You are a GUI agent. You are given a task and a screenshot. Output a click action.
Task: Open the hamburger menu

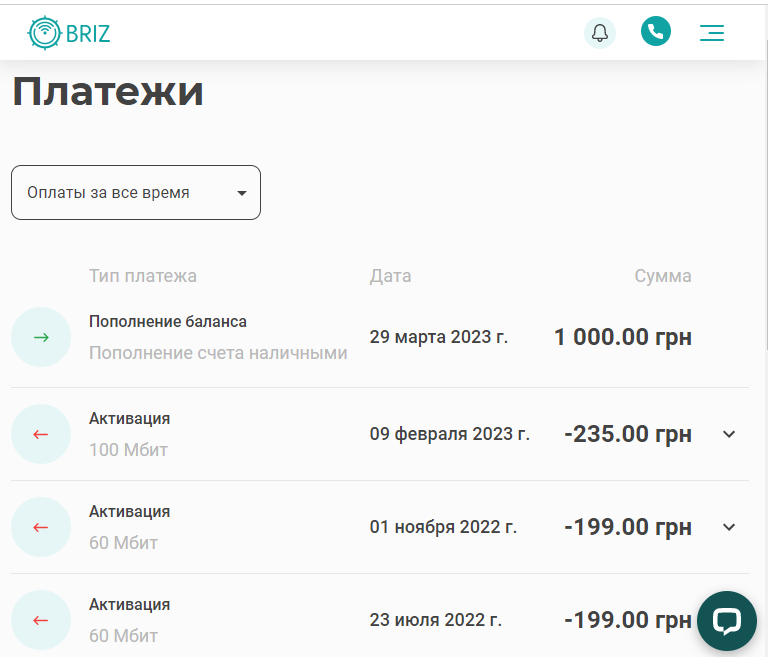pos(712,33)
